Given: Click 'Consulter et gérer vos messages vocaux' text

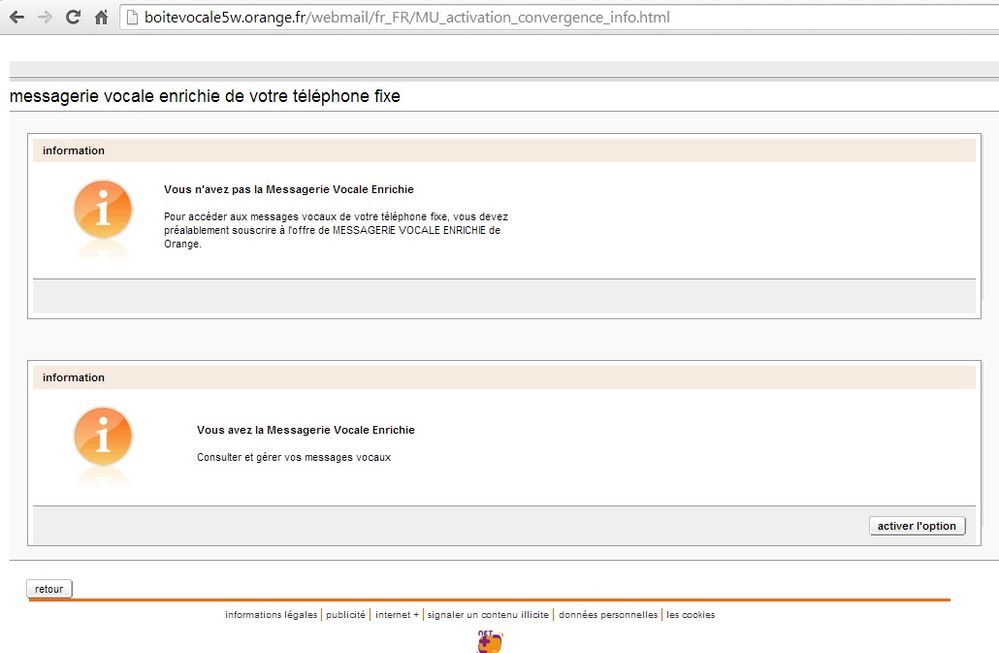Looking at the screenshot, I should pyautogui.click(x=294, y=457).
